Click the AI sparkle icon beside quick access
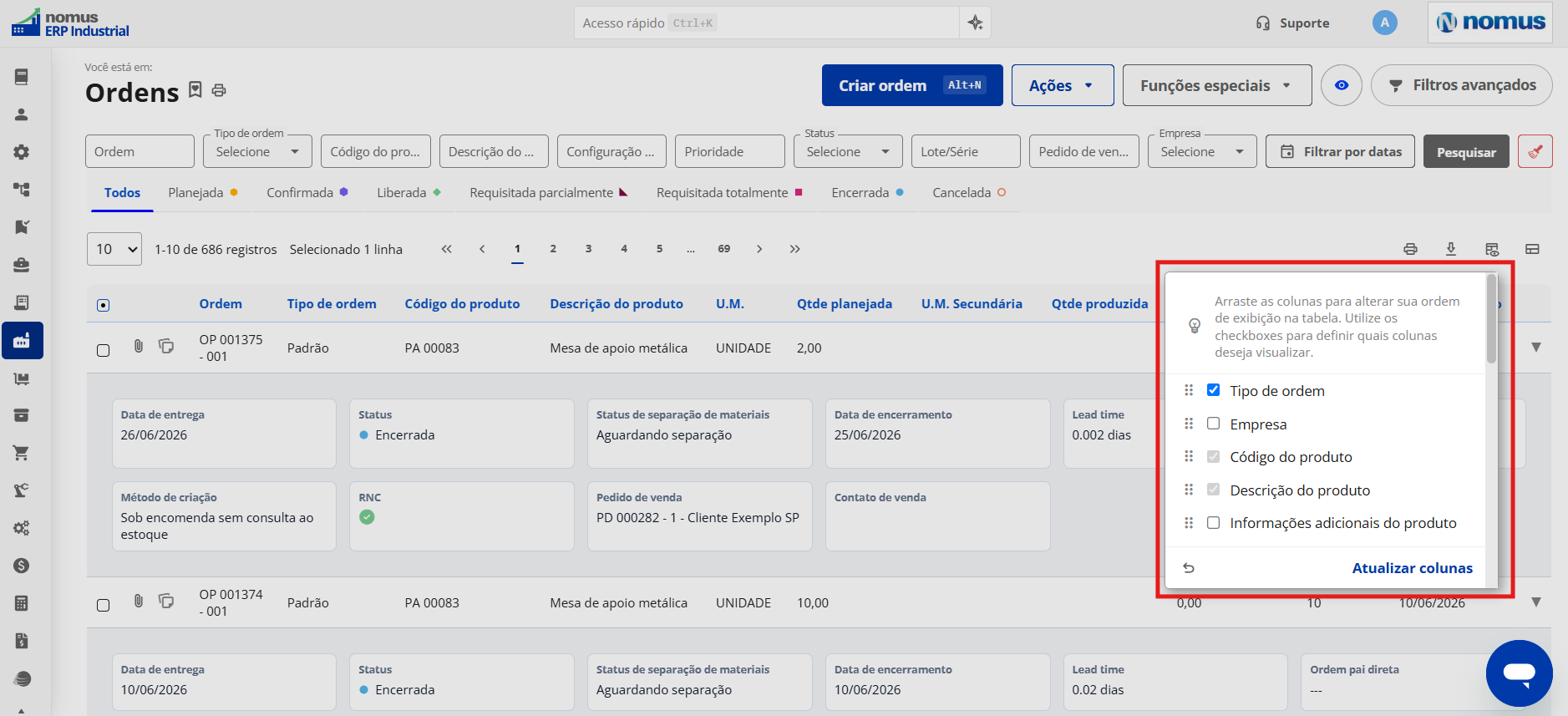The height and width of the screenshot is (716, 1568). [975, 23]
